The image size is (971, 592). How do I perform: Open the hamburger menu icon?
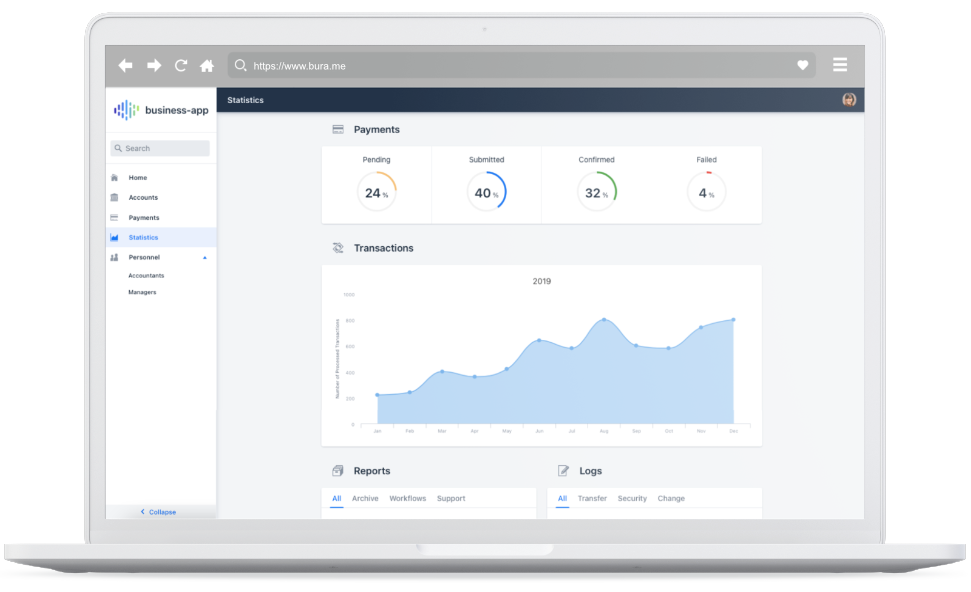click(x=840, y=65)
